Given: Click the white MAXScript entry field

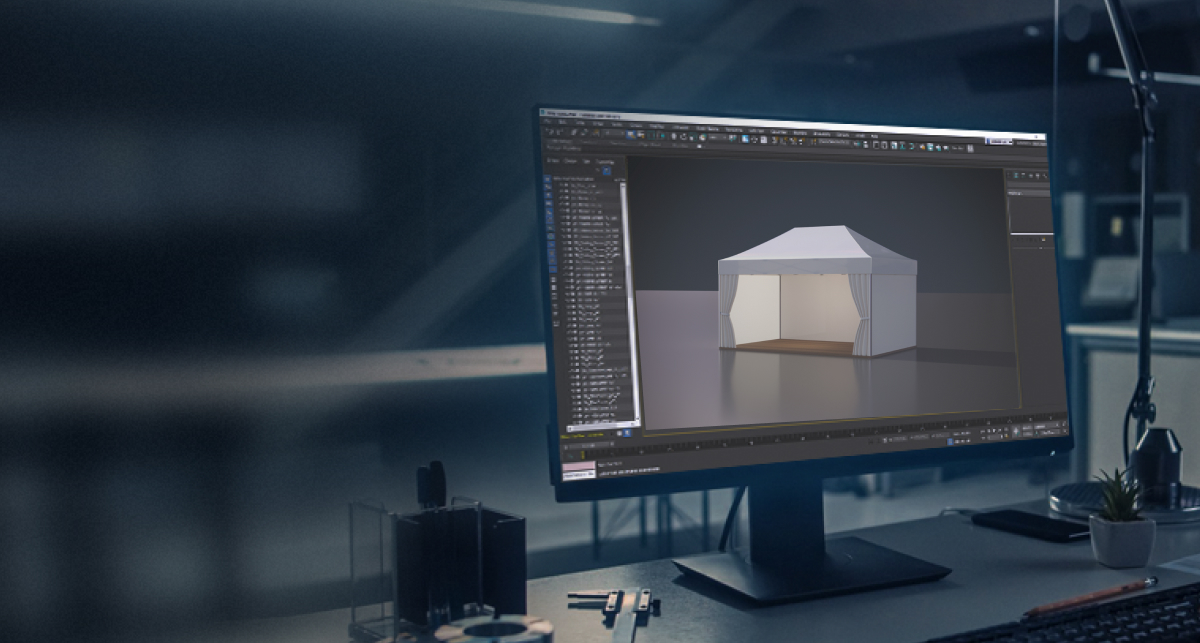Looking at the screenshot, I should point(579,475).
